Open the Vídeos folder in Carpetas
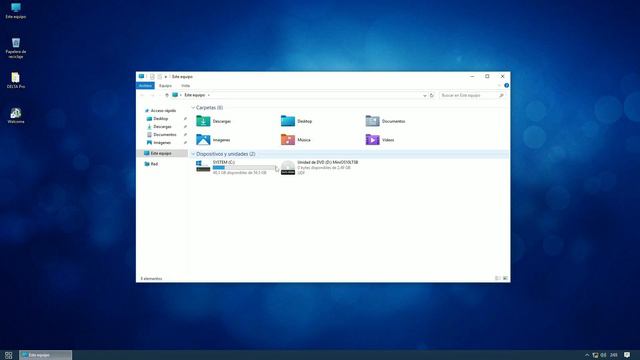 [x=380, y=140]
